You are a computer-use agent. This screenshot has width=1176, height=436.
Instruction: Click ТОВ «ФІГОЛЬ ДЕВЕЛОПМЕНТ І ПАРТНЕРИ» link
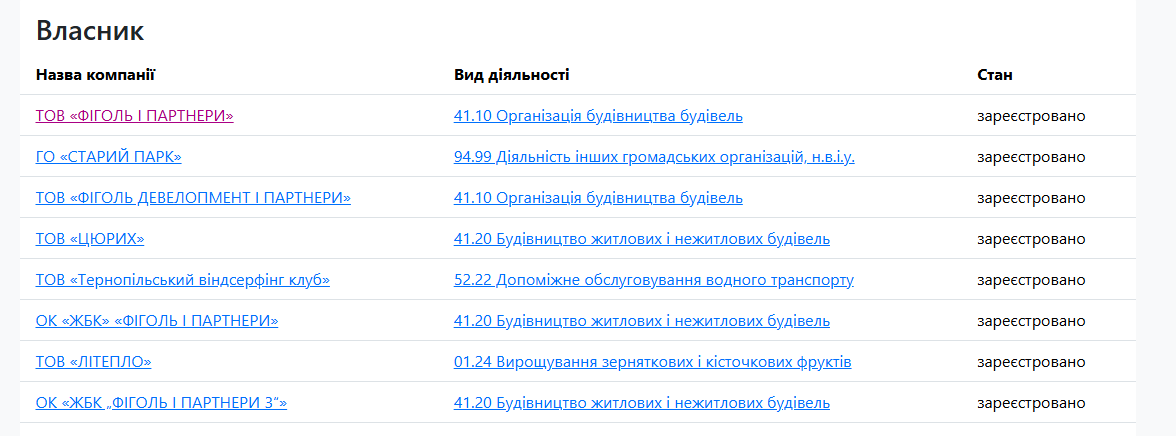193,198
